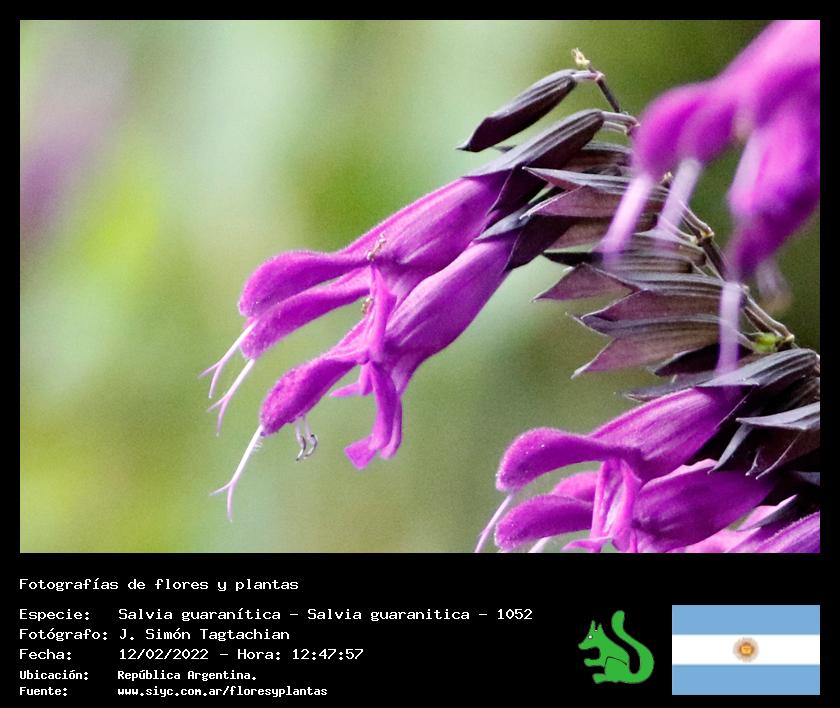The image size is (840, 708).
Task: Click the 'Ubicación:' label
Action: click(54, 675)
